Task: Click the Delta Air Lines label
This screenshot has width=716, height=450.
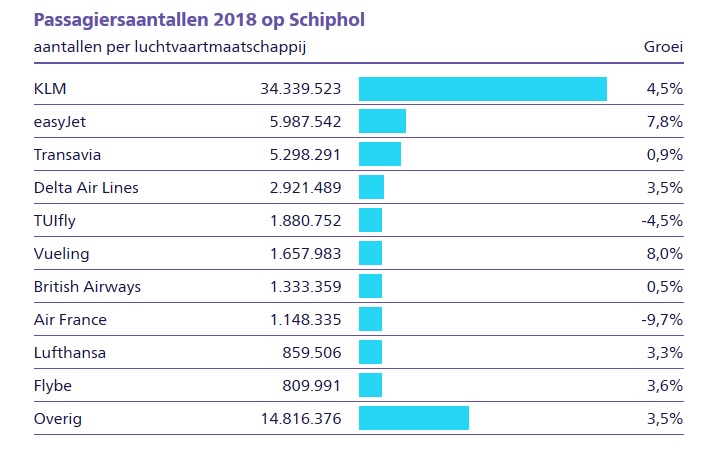Action: 85,187
